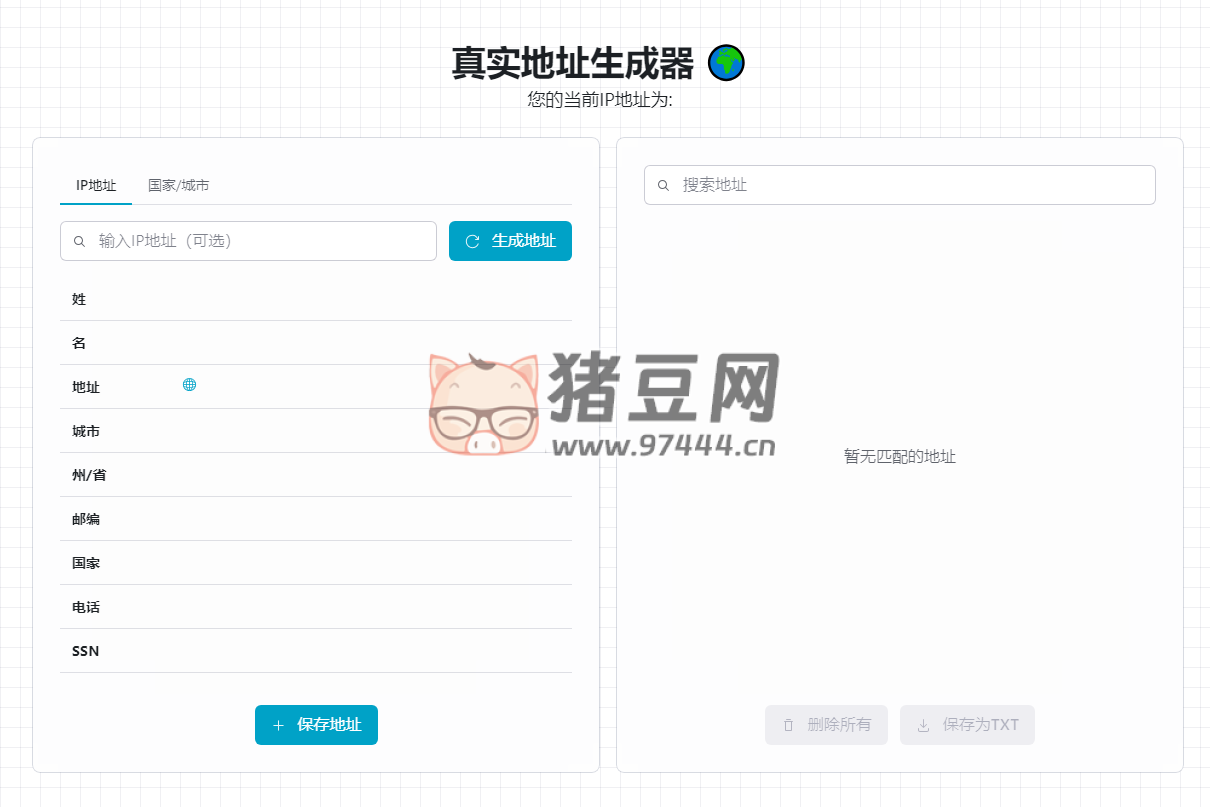This screenshot has width=1210, height=807.
Task: Select the IP地址 tab
Action: coord(95,185)
